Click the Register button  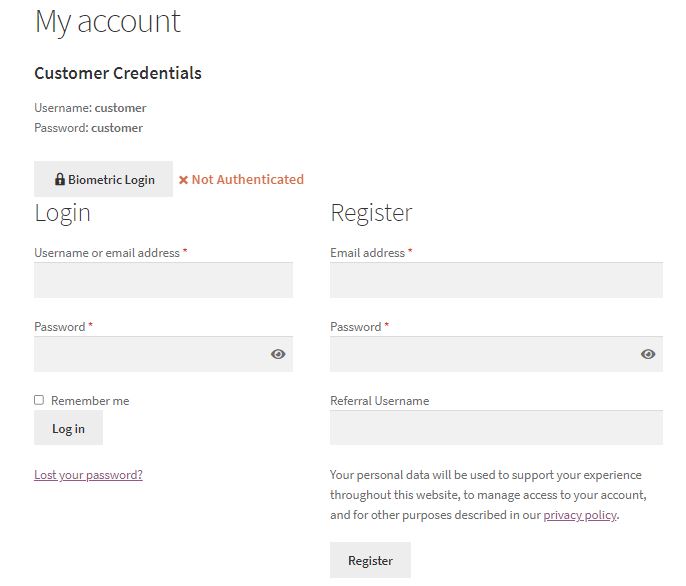pos(370,560)
